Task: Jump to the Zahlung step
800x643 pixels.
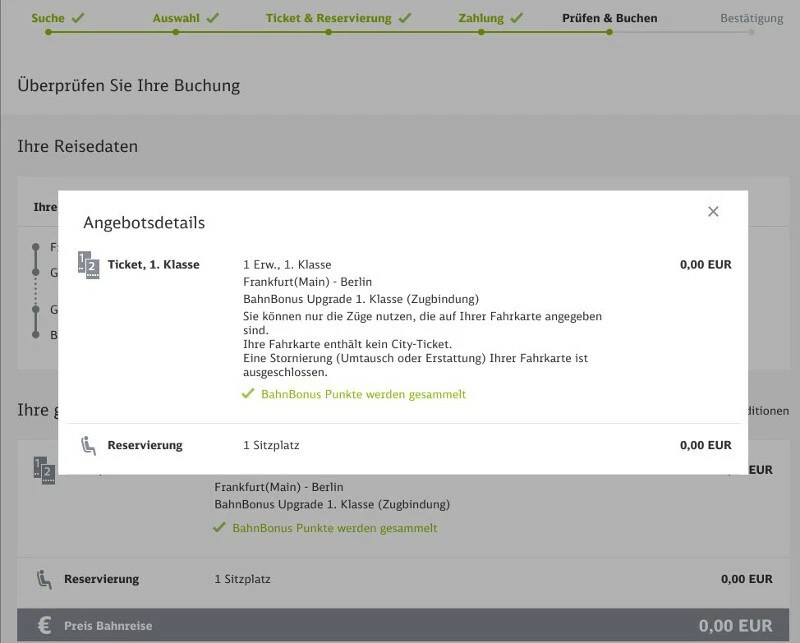Action: (481, 18)
